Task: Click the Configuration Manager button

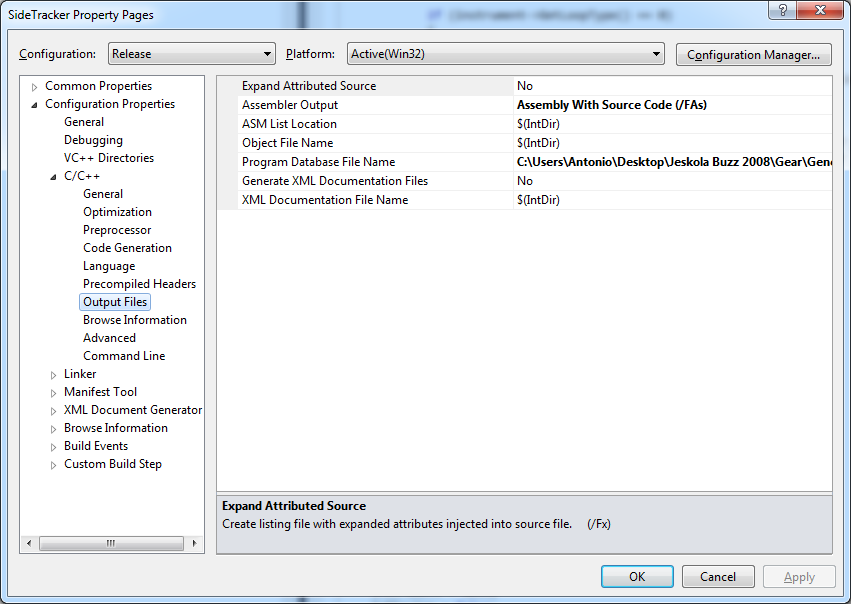Action: tap(753, 55)
